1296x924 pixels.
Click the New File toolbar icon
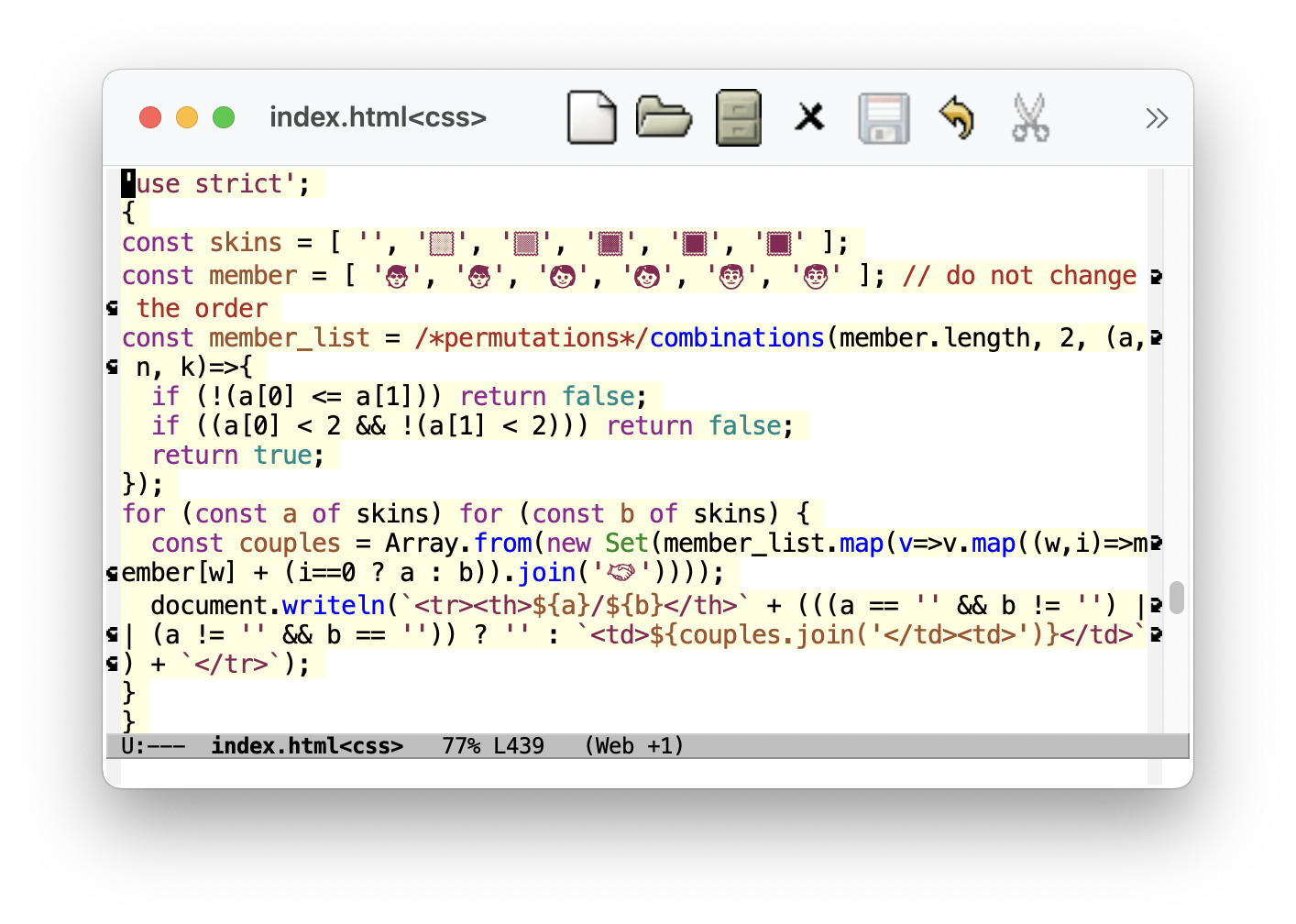[x=591, y=117]
